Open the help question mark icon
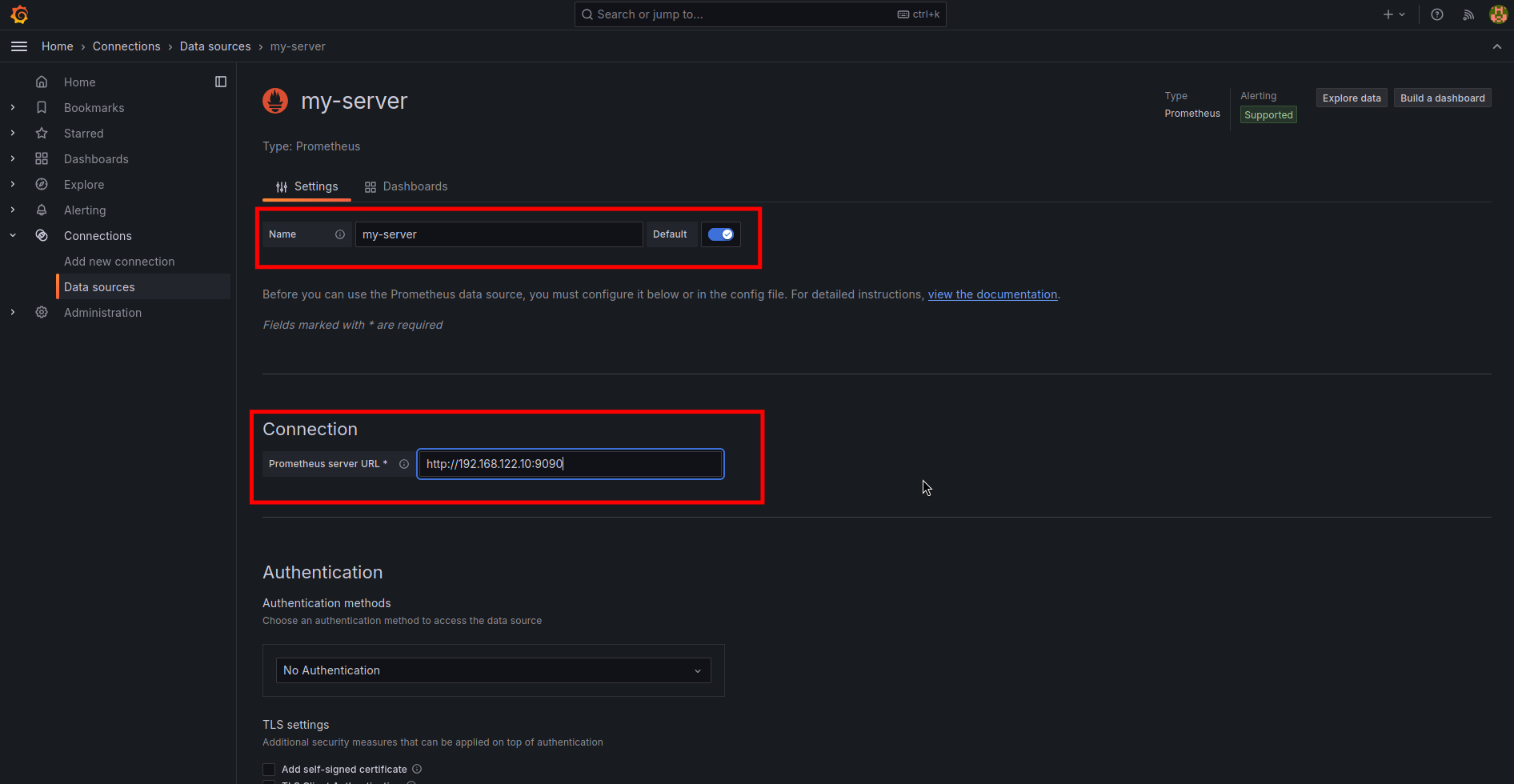Screen dimensions: 1514x784 (x=1437, y=14)
